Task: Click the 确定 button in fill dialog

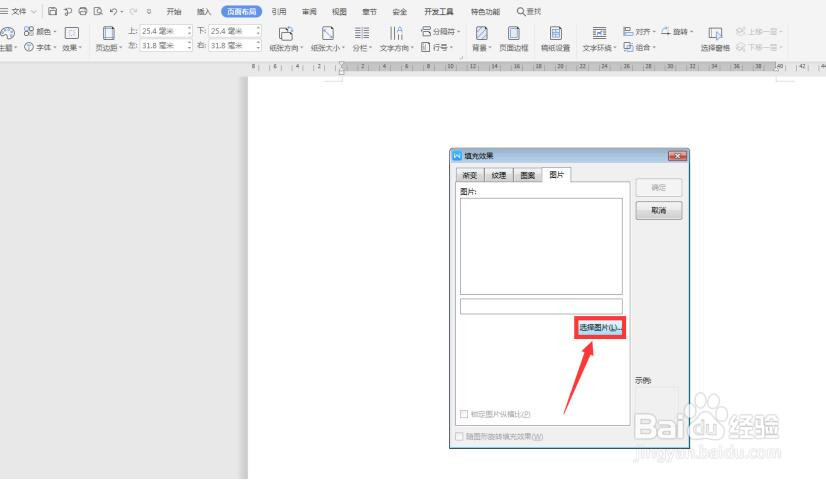Action: 658,188
